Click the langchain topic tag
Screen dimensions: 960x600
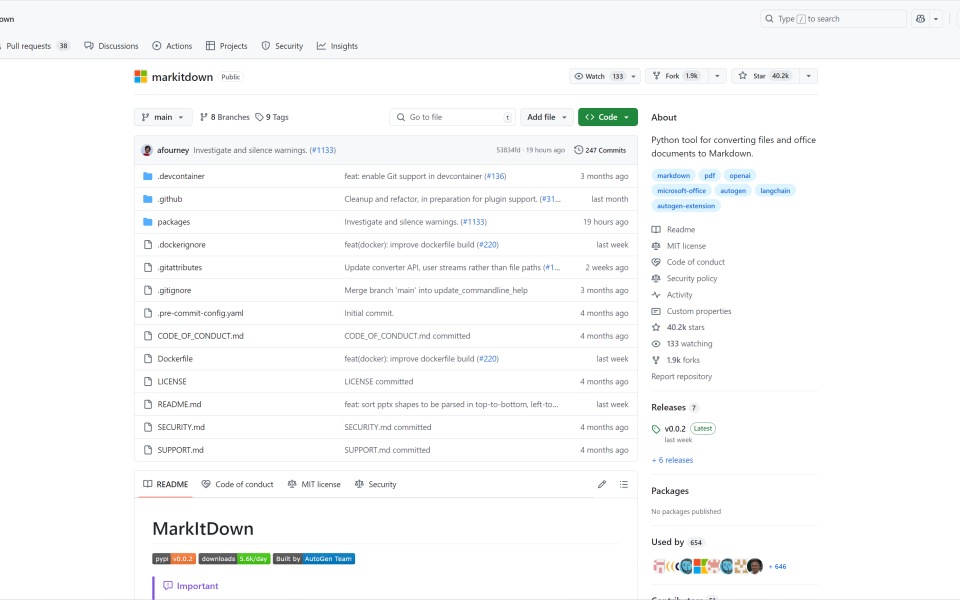click(x=775, y=191)
